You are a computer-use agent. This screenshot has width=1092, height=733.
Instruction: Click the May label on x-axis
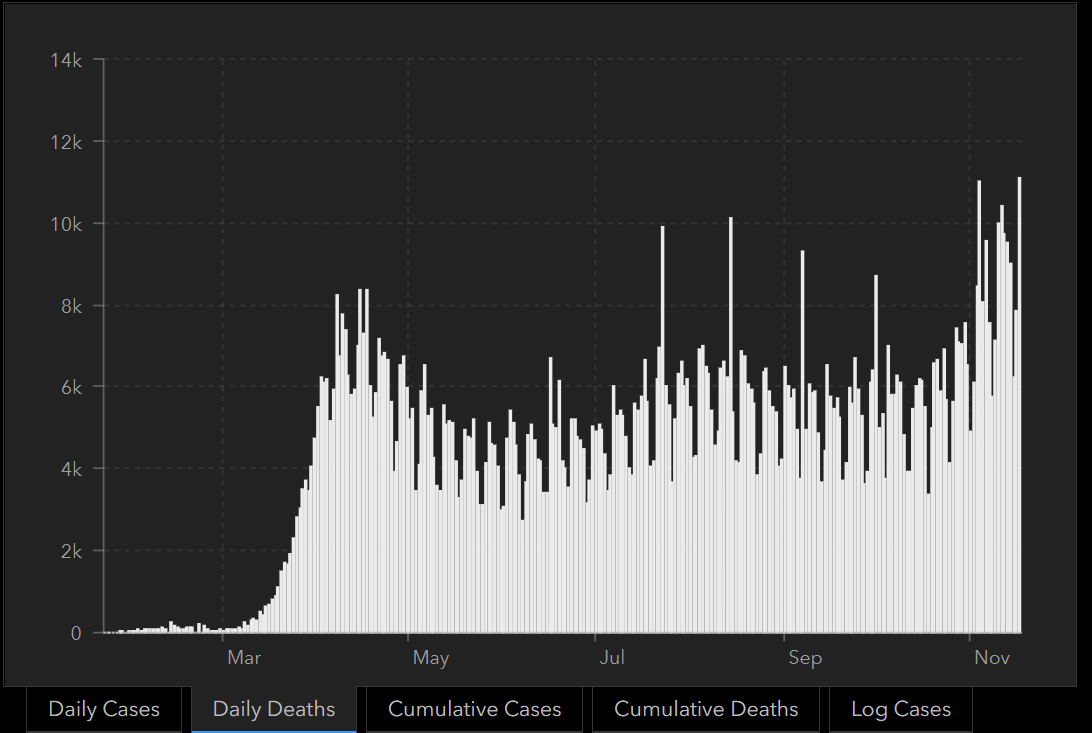point(430,658)
